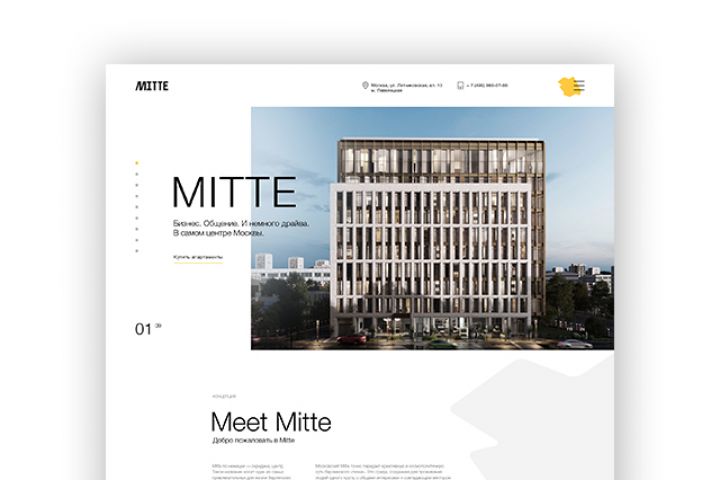Viewport: 720px width, 480px height.
Task: Click the large "MITTE" hero title
Action: click(234, 192)
